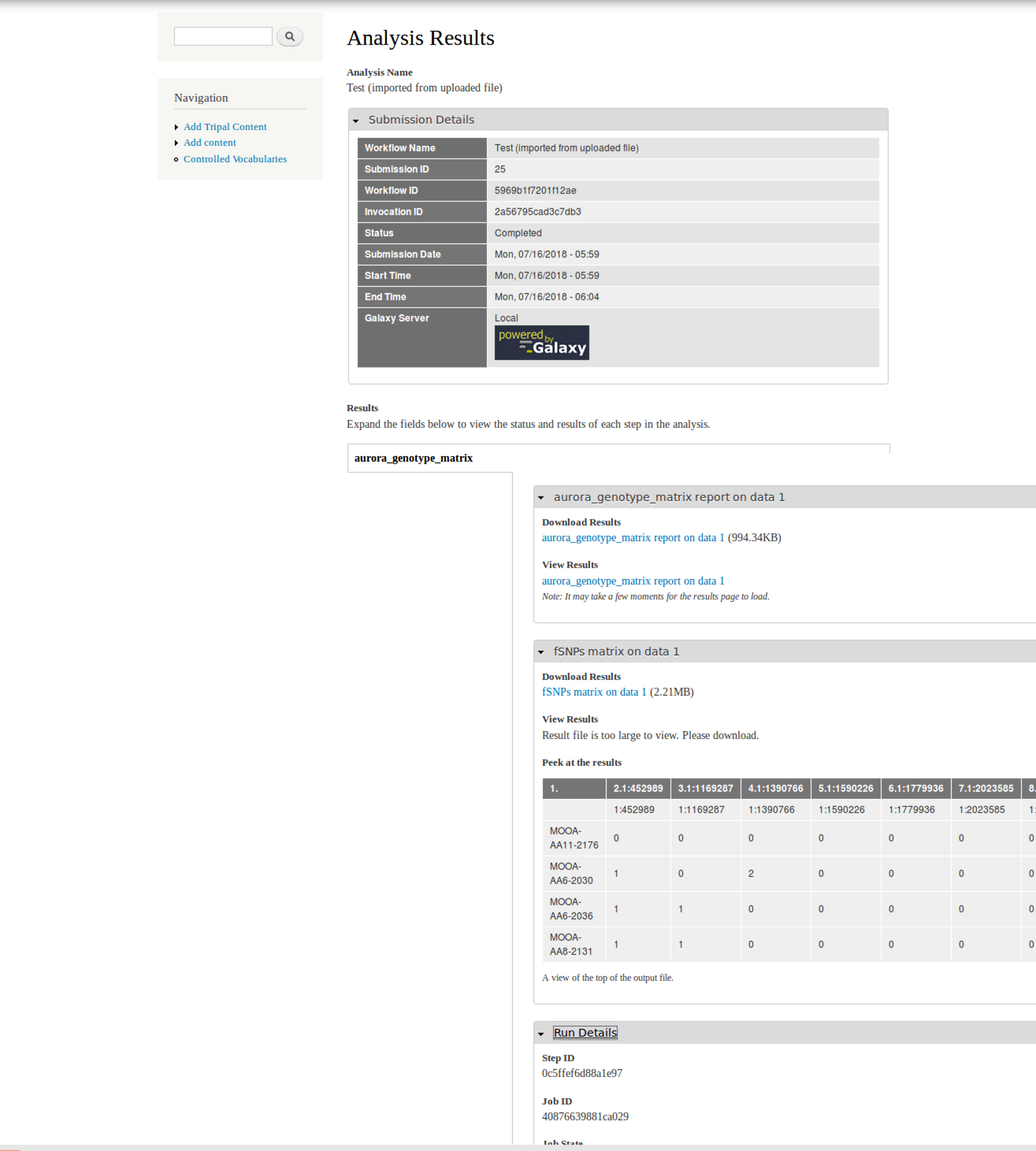Click the arrow icon beside Add Tripal Content
1036x1151 pixels.
[x=177, y=126]
